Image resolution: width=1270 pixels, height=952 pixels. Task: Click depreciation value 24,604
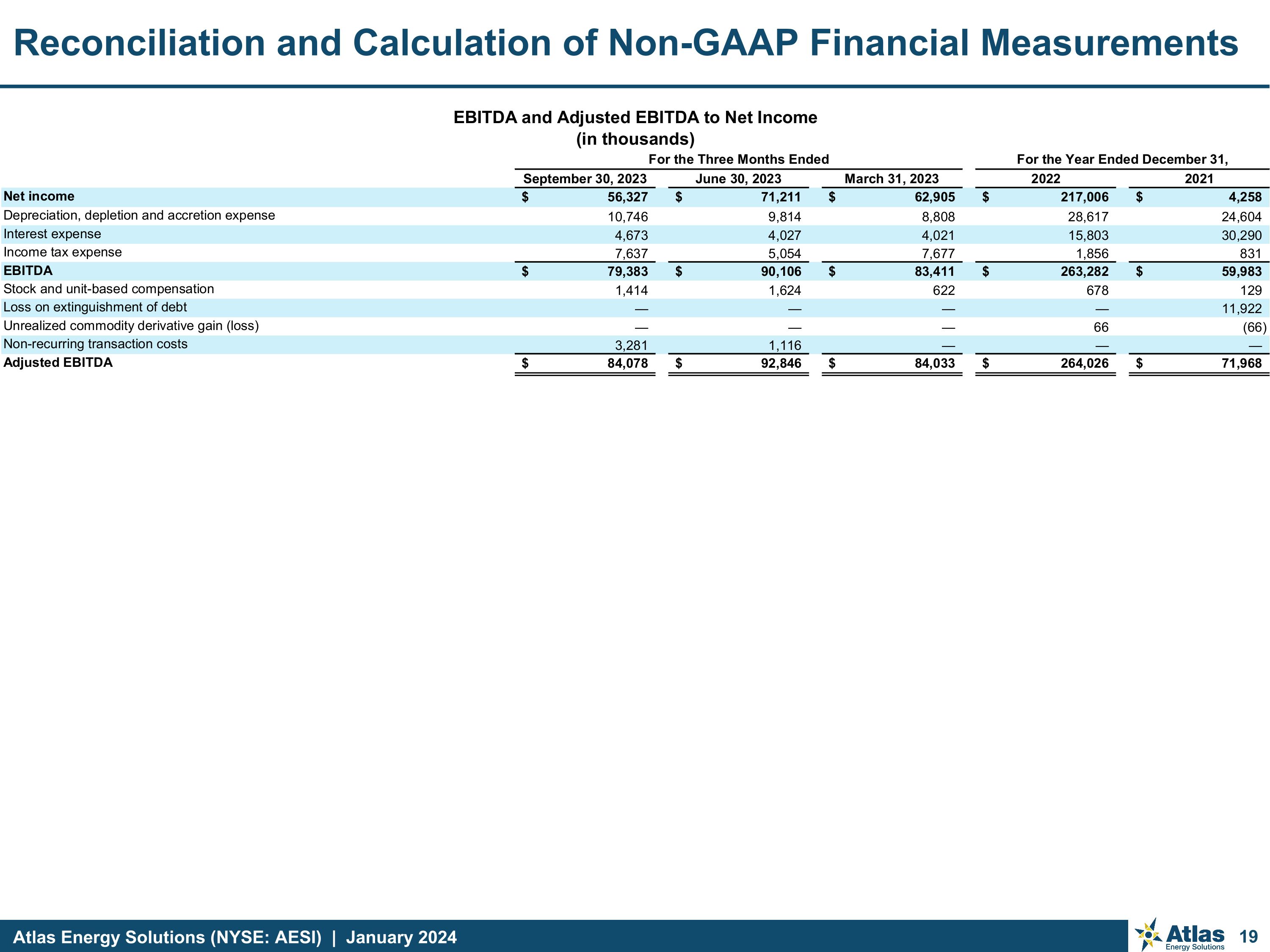1241,217
